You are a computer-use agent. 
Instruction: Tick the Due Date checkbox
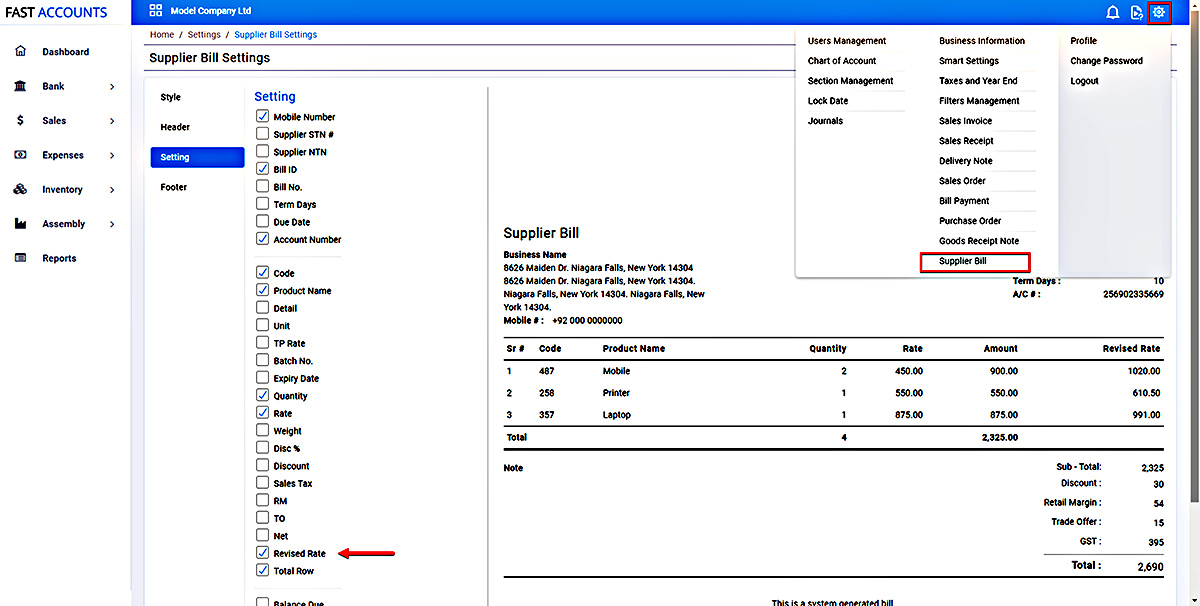point(263,221)
